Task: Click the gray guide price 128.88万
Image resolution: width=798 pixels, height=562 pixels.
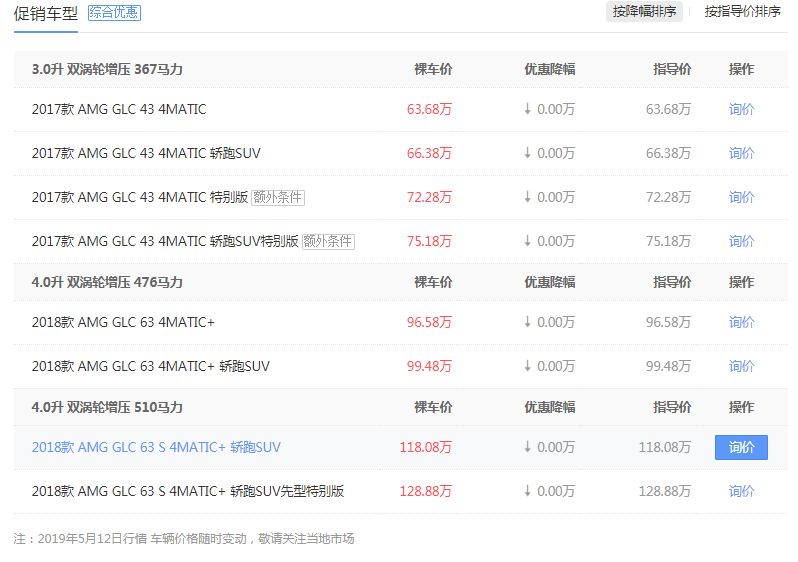Action: click(x=665, y=491)
